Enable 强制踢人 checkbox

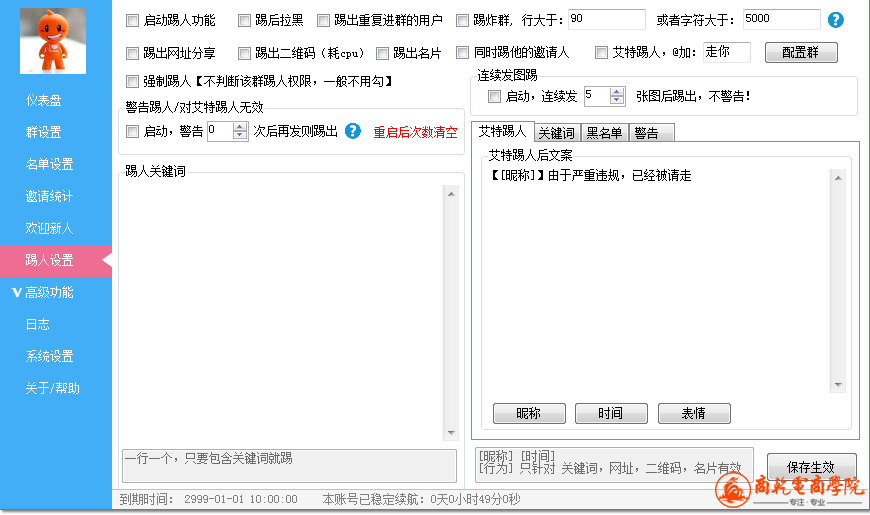point(133,81)
